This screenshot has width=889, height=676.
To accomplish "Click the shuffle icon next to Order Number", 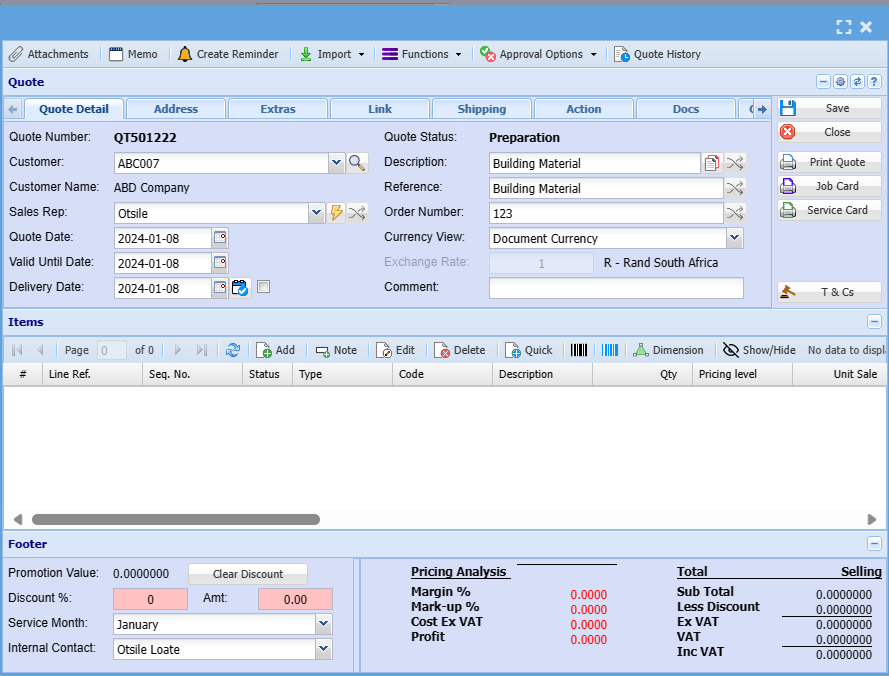I will click(735, 213).
